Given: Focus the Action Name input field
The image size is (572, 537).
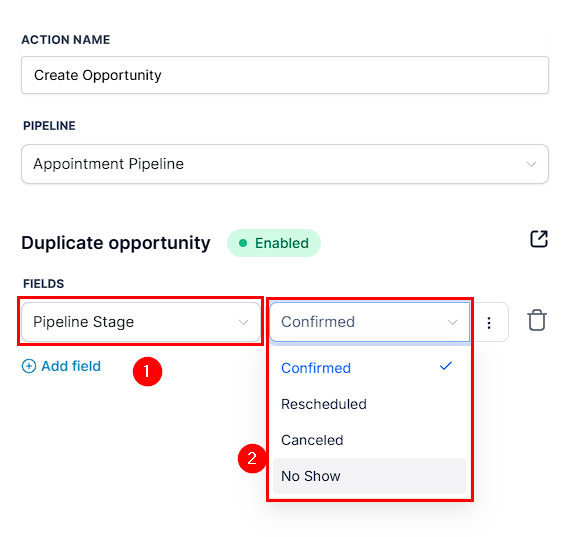Looking at the screenshot, I should (x=285, y=75).
